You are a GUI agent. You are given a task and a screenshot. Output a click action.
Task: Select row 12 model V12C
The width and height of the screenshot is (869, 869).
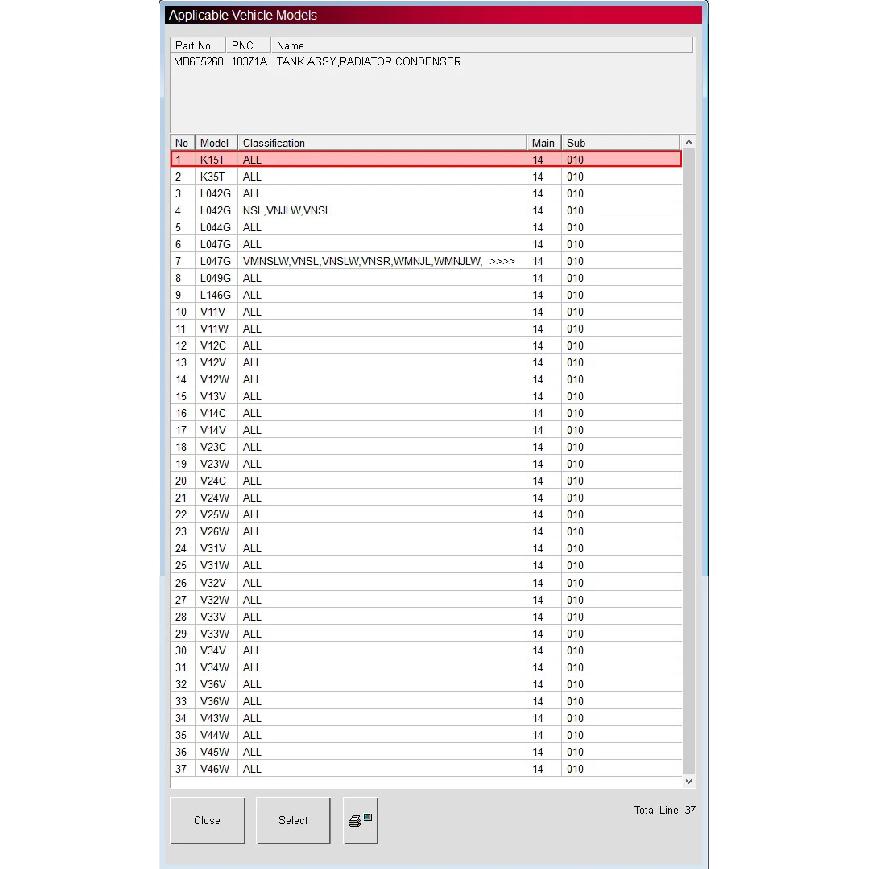tap(426, 346)
